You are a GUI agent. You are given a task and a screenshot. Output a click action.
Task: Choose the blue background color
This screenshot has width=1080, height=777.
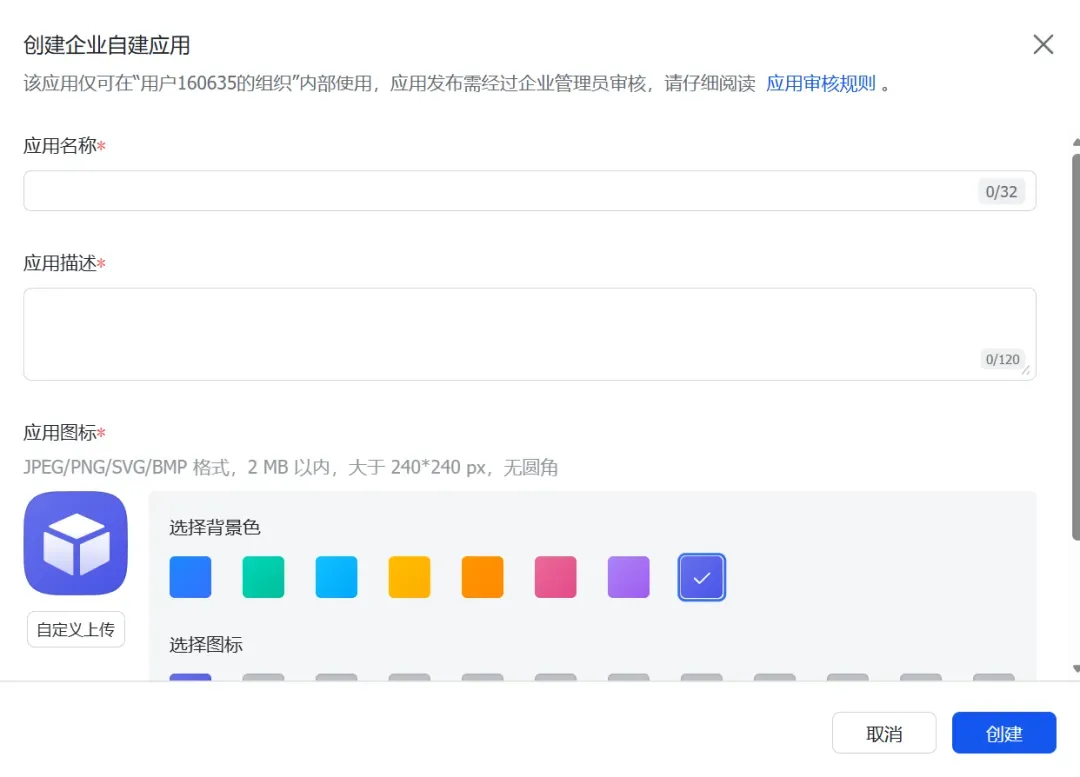(190, 577)
